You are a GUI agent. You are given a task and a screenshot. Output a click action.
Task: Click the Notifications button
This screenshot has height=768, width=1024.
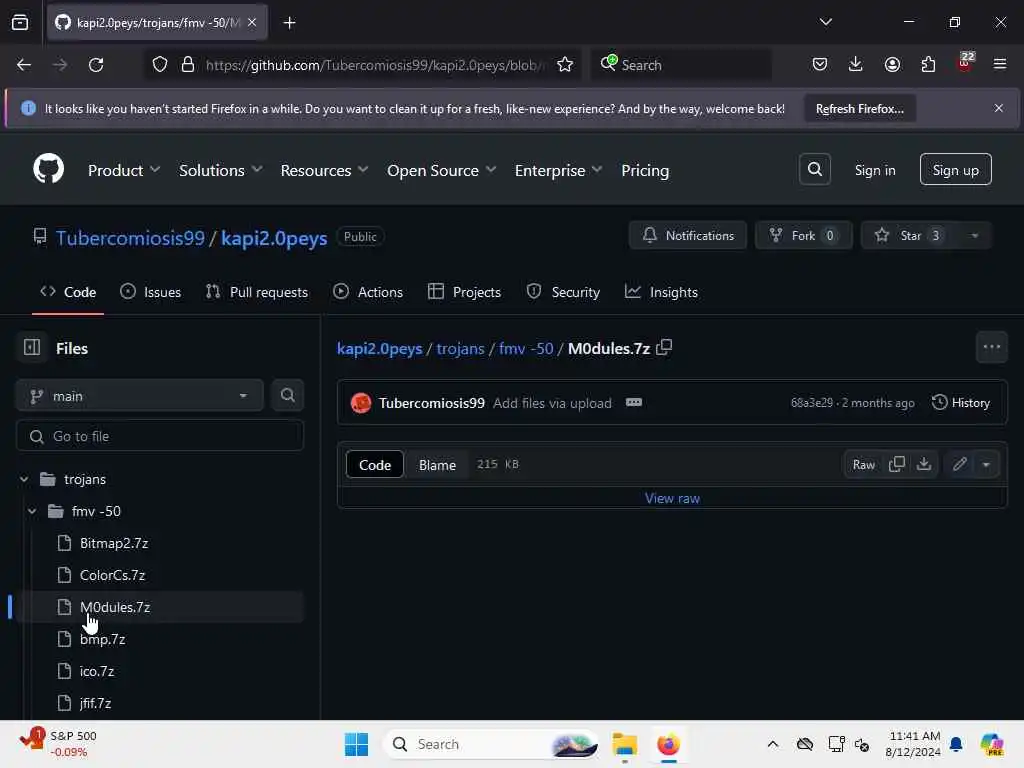pyautogui.click(x=688, y=236)
